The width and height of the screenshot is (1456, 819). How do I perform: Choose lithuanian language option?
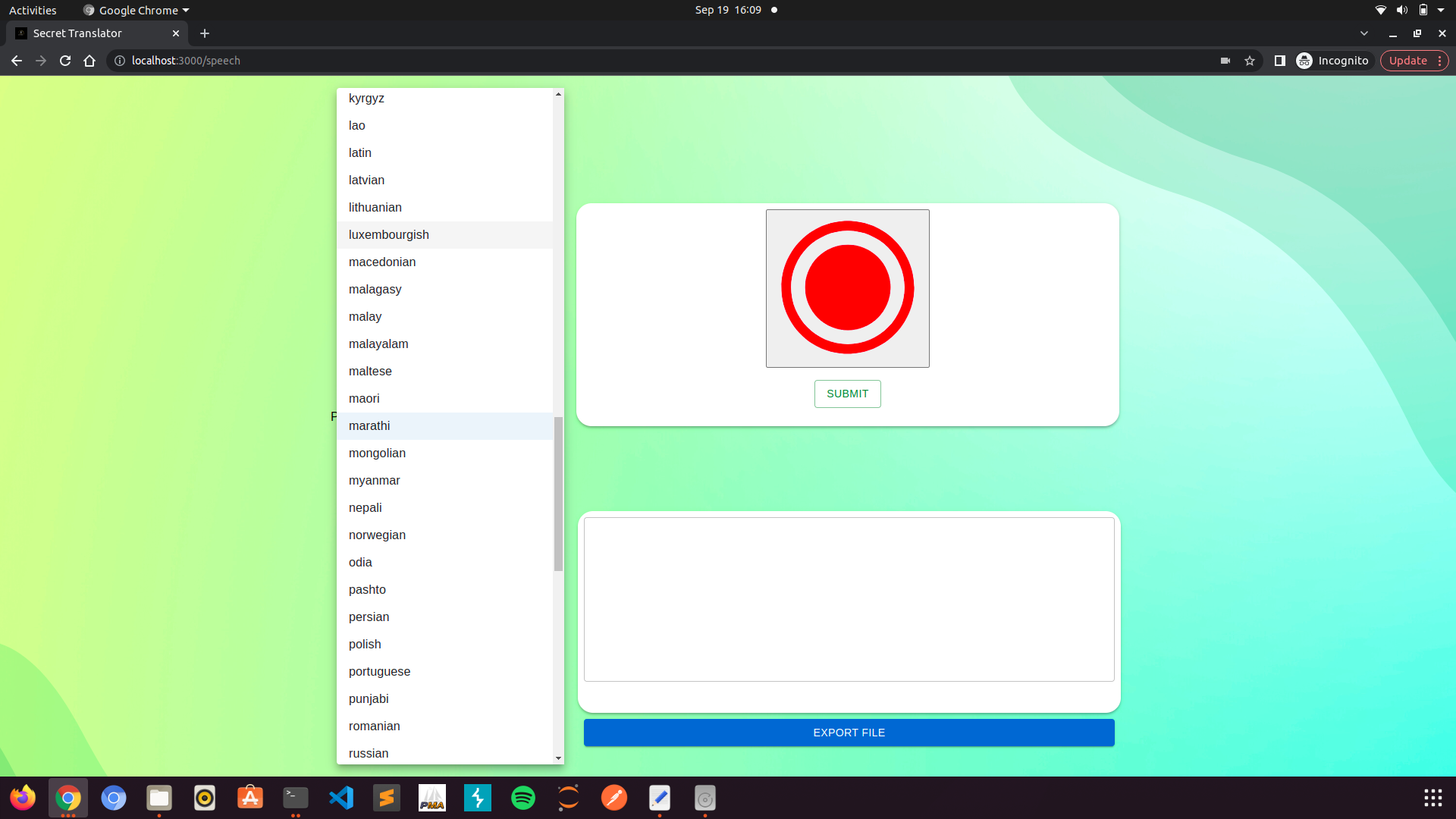(444, 208)
